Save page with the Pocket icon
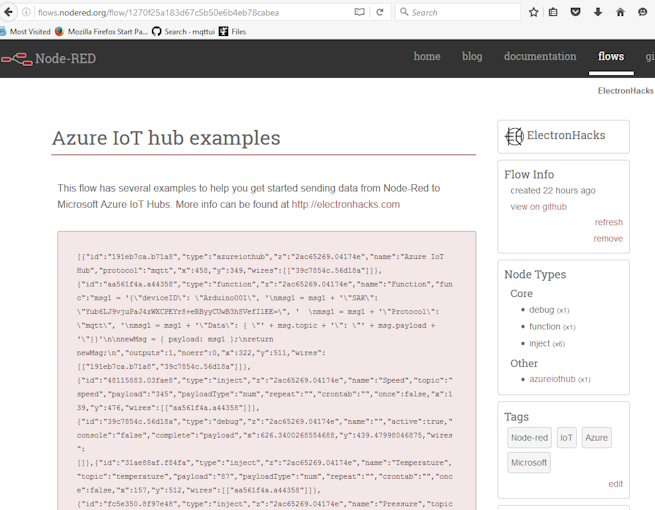The height and width of the screenshot is (510, 655). point(576,12)
